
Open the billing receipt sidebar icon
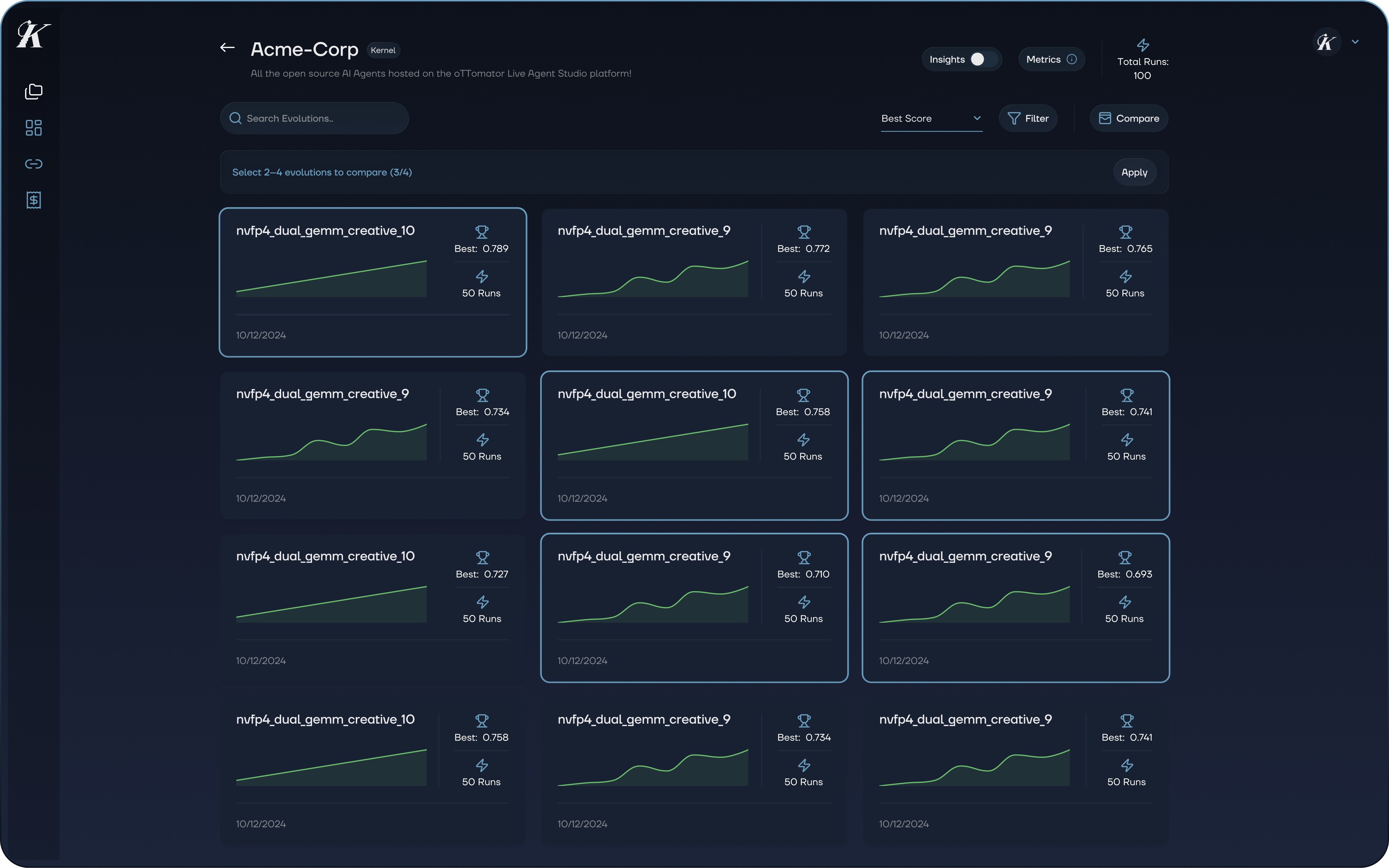pyautogui.click(x=34, y=200)
